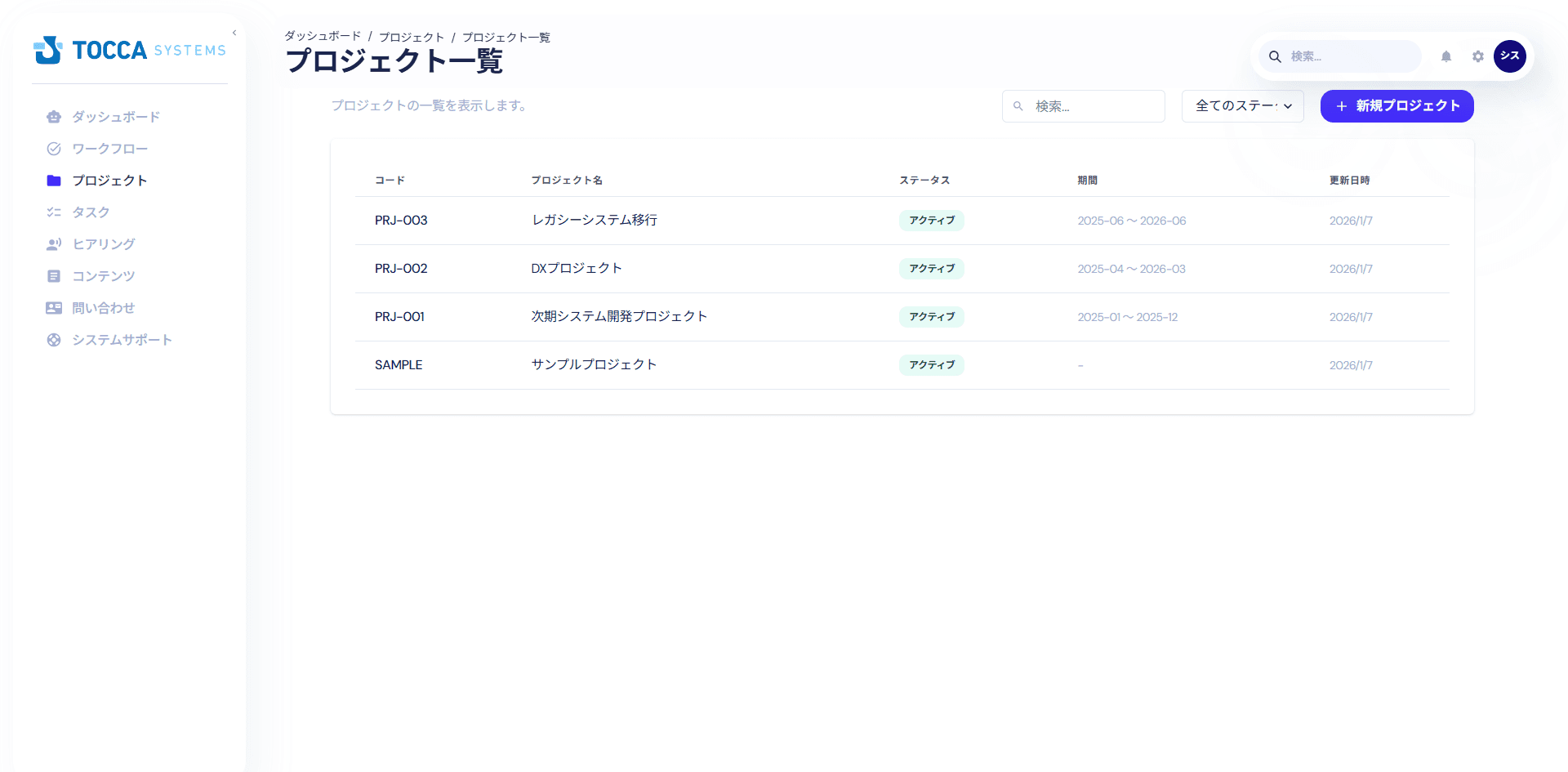Open the ヒアリング people icon
1568x772 pixels.
click(x=54, y=243)
